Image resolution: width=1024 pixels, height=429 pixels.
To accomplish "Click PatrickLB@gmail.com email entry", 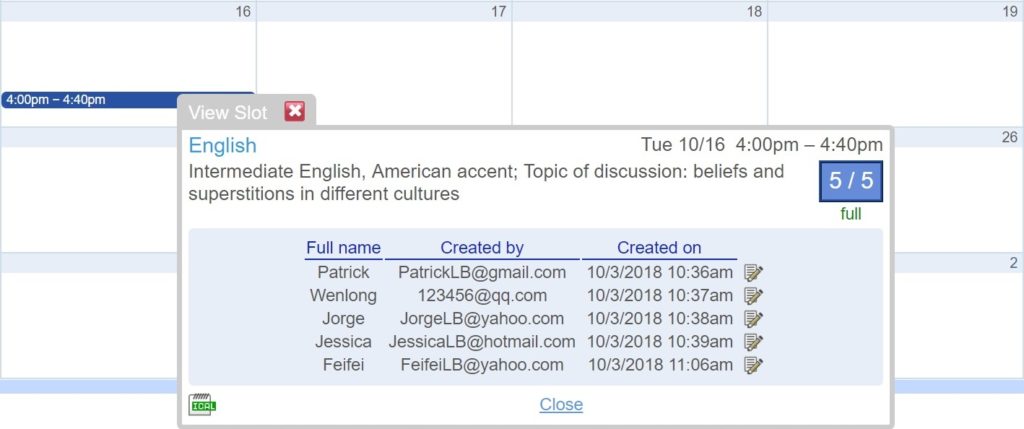I will pos(482,272).
